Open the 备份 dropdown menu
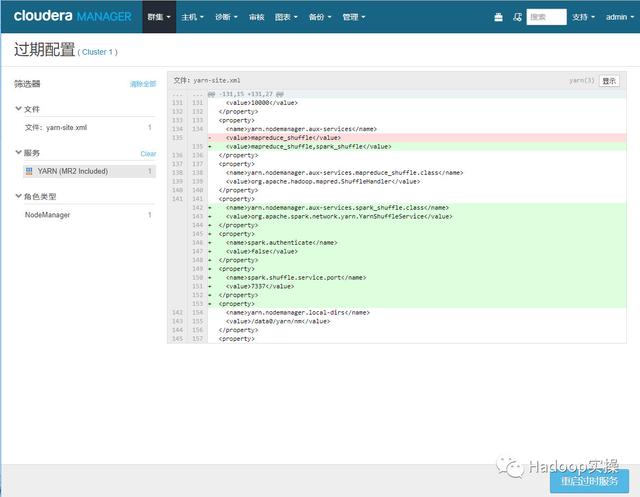 coord(320,17)
